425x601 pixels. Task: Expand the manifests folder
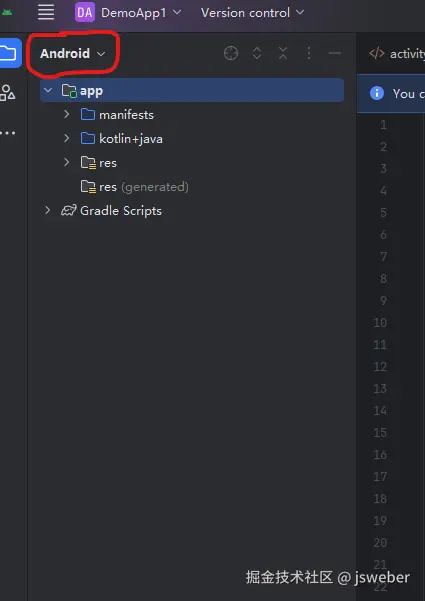pos(67,114)
